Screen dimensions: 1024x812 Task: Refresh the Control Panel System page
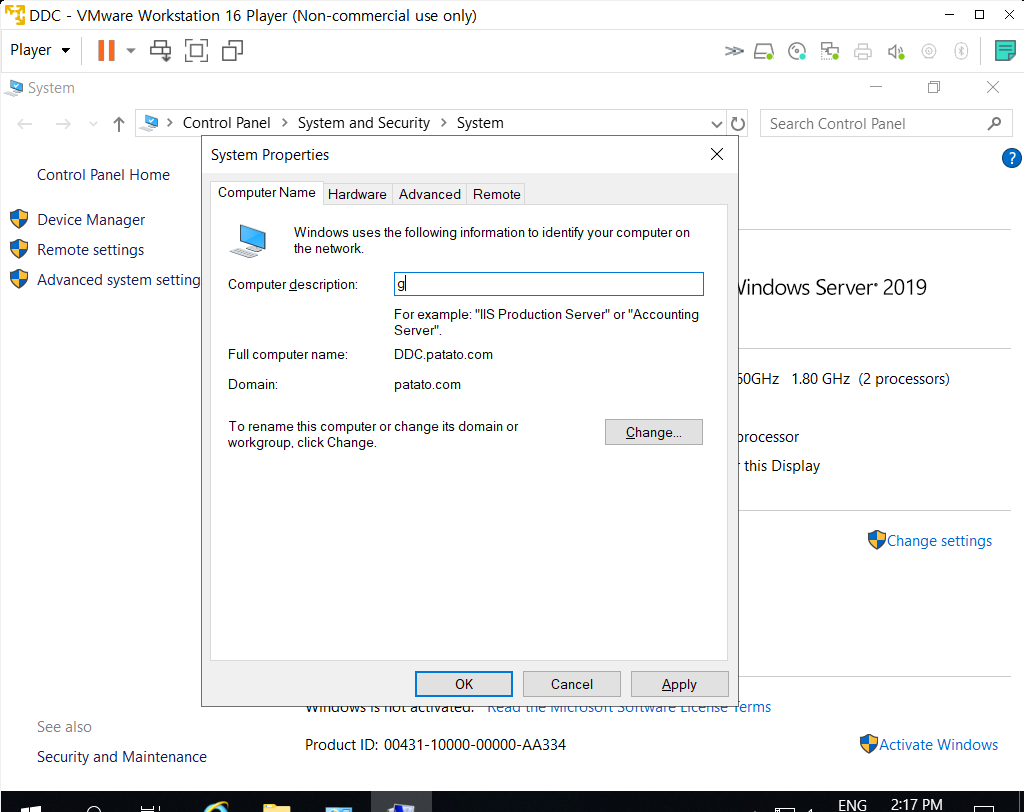tap(738, 124)
